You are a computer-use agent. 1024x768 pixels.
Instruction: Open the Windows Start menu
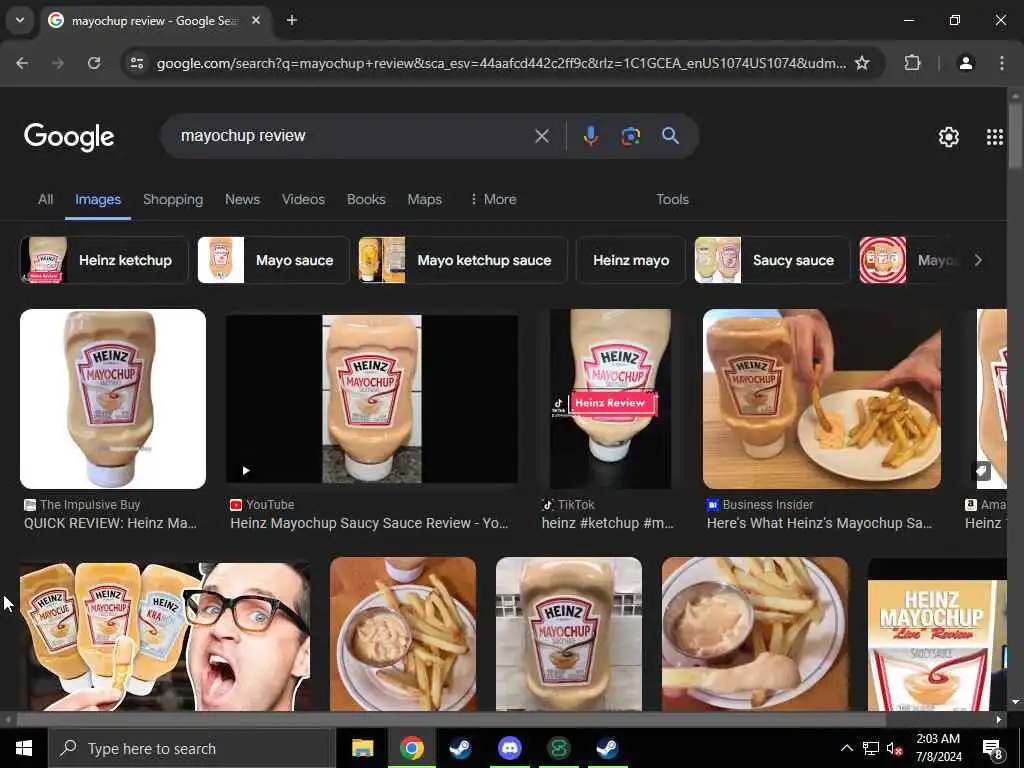(24, 748)
